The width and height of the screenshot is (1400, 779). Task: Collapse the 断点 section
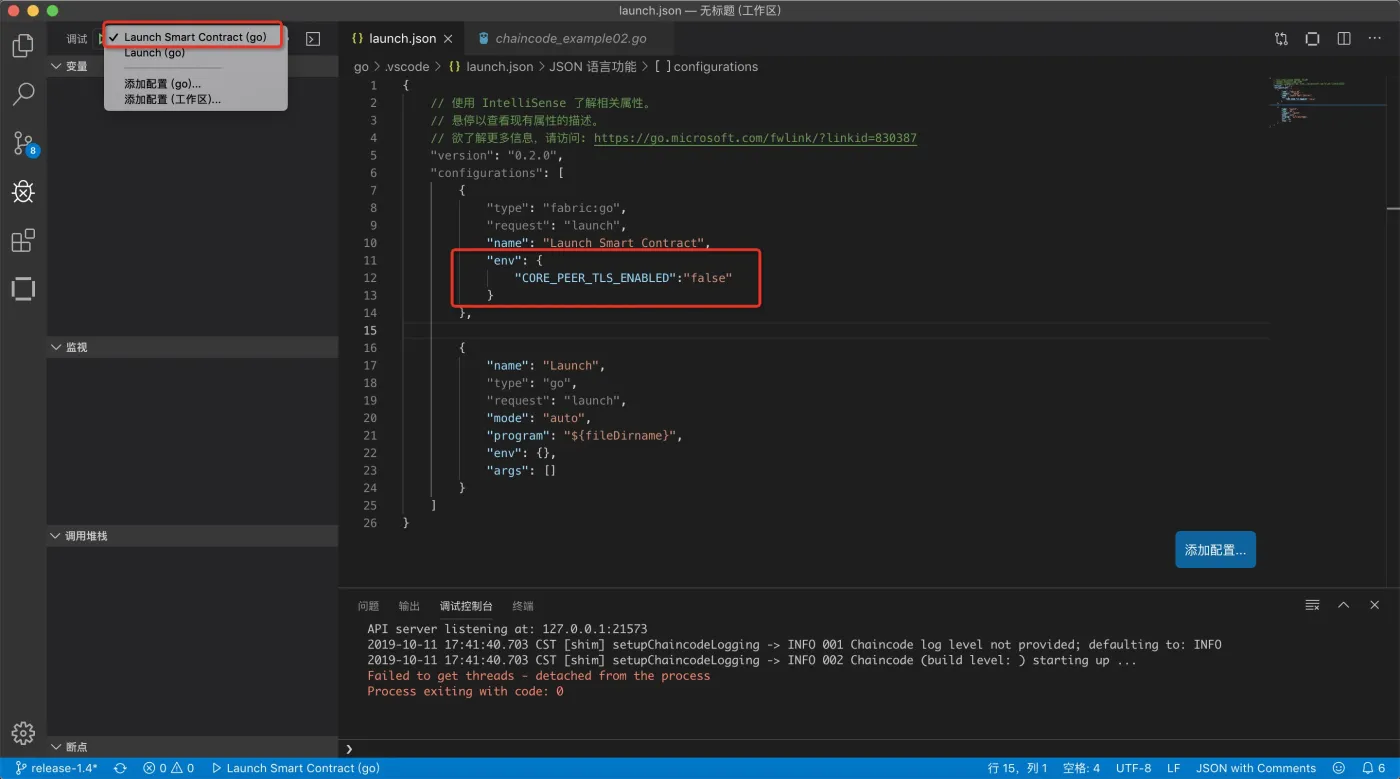coord(192,747)
